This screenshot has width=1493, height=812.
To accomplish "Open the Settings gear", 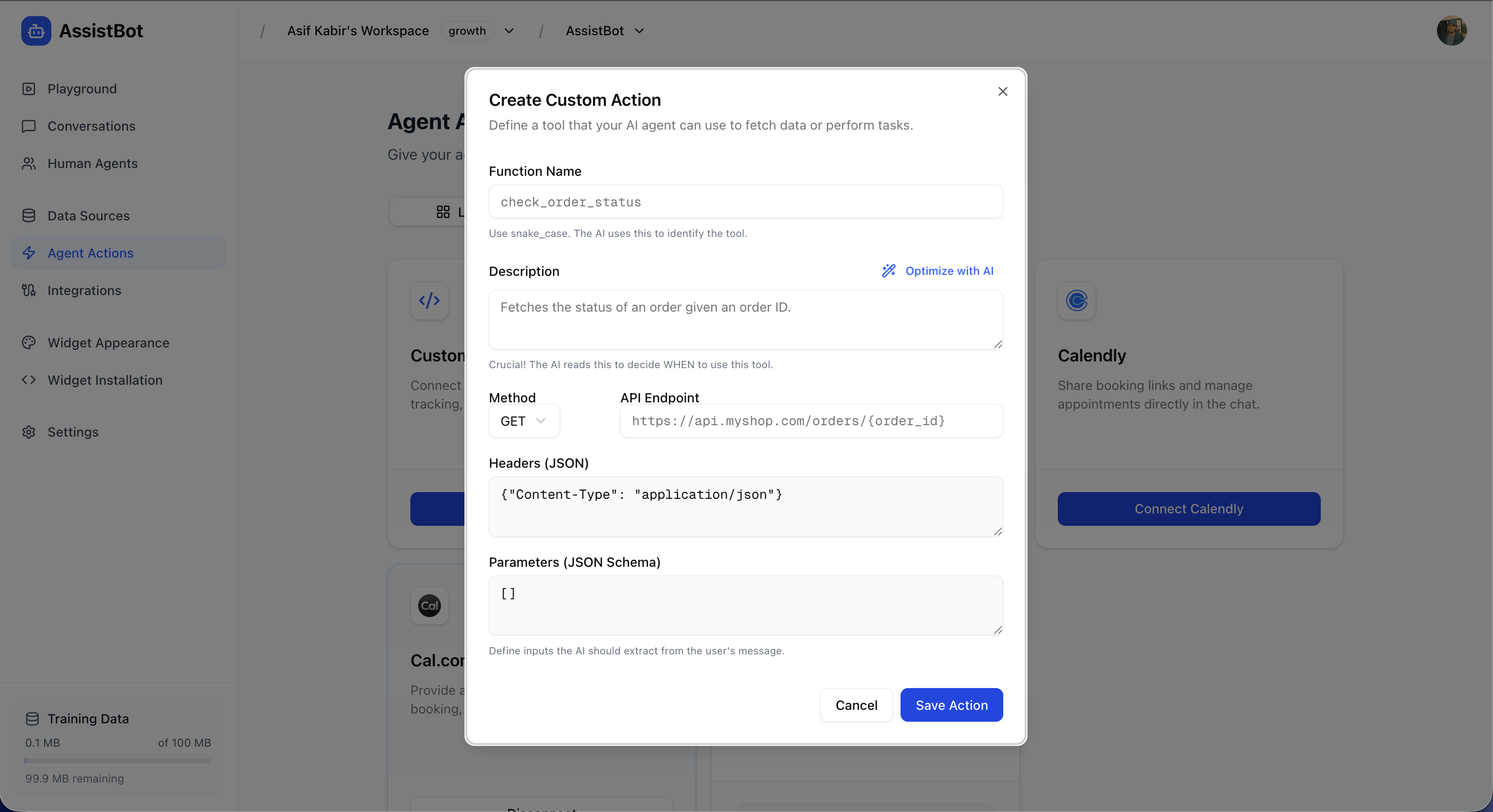I will [29, 431].
